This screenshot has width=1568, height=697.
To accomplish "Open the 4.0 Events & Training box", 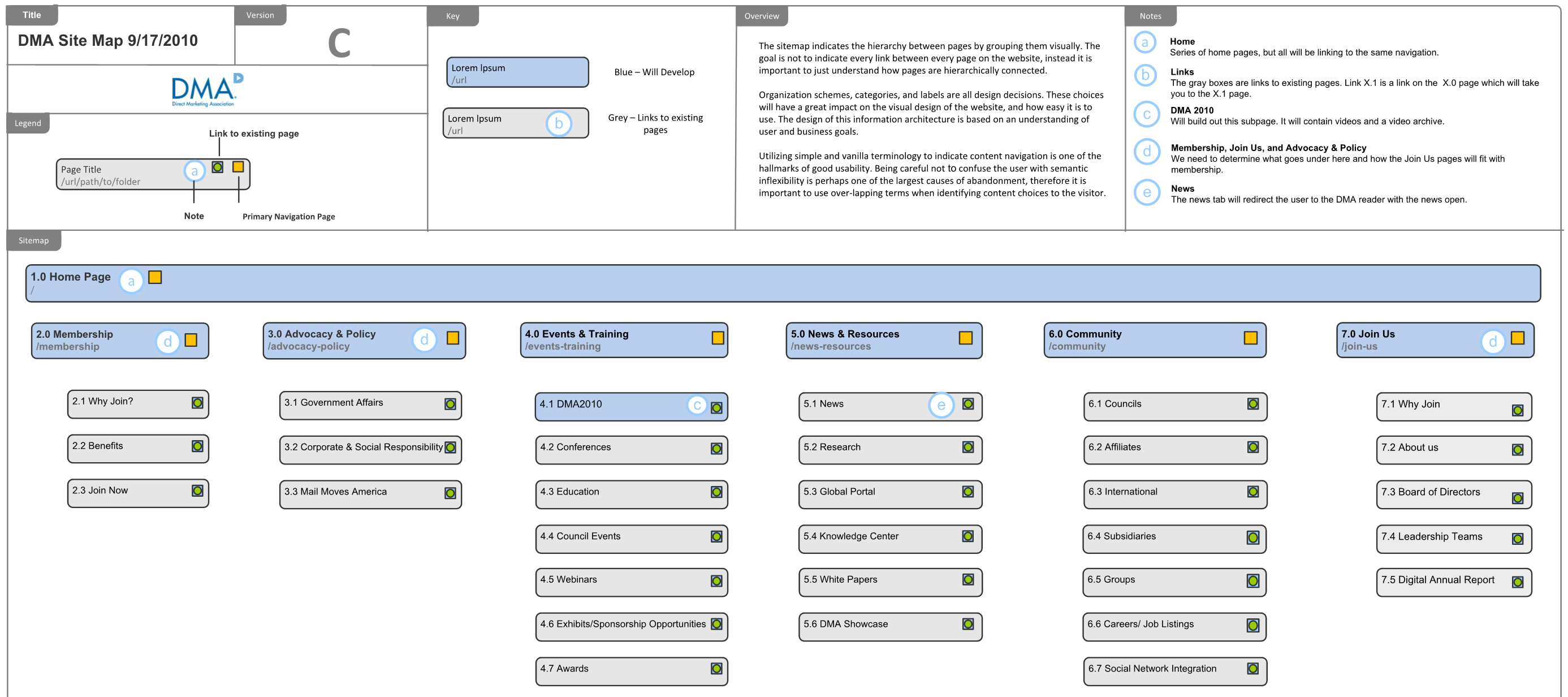I will 624,340.
